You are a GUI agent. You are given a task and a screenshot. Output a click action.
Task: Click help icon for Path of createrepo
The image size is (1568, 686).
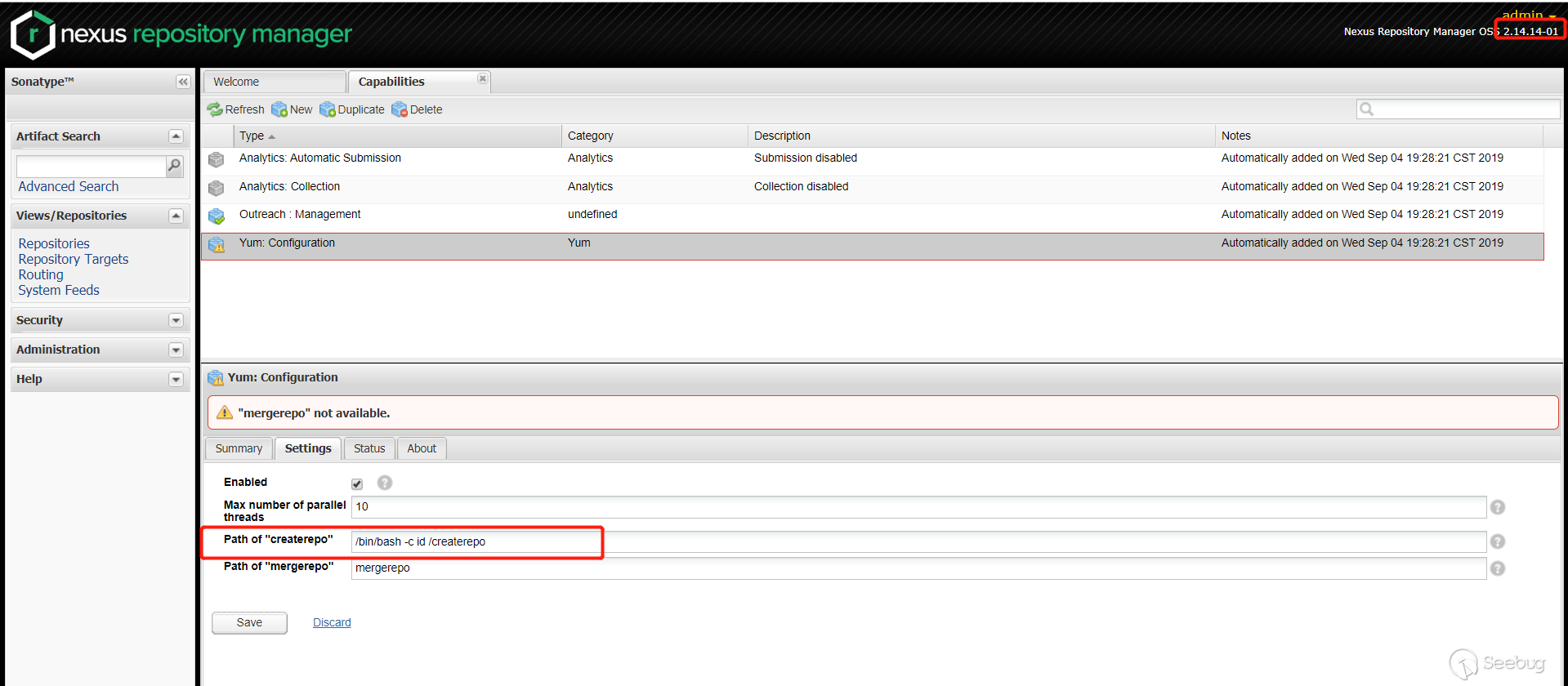click(1498, 541)
